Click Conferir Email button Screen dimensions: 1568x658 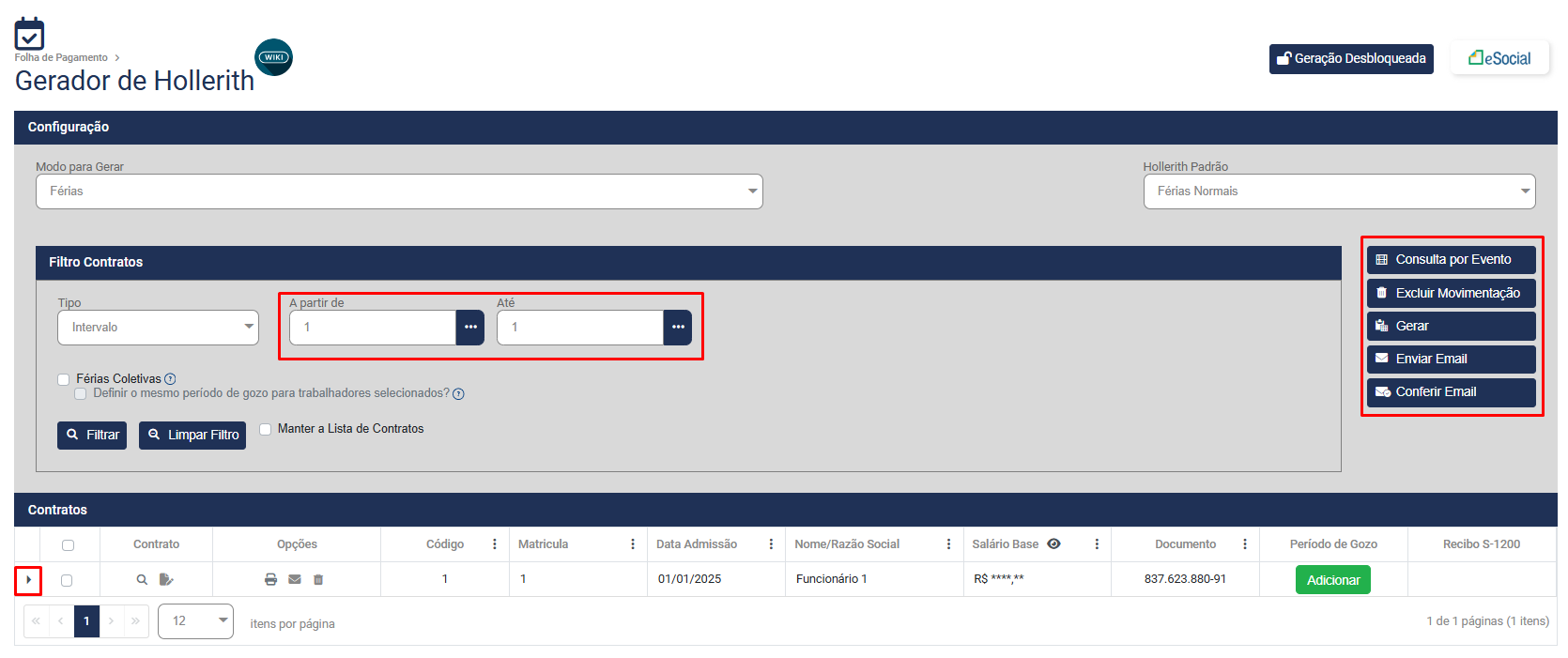pyautogui.click(x=1452, y=392)
